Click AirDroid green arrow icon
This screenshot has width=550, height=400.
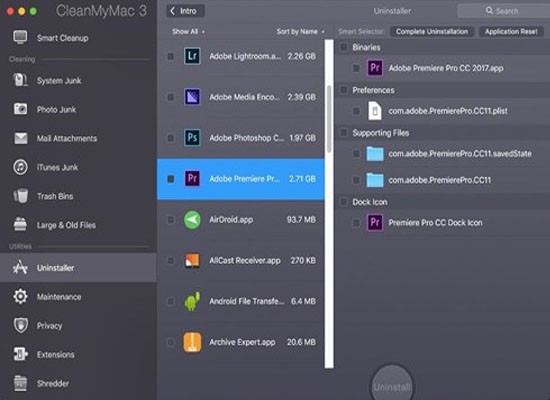(192, 220)
